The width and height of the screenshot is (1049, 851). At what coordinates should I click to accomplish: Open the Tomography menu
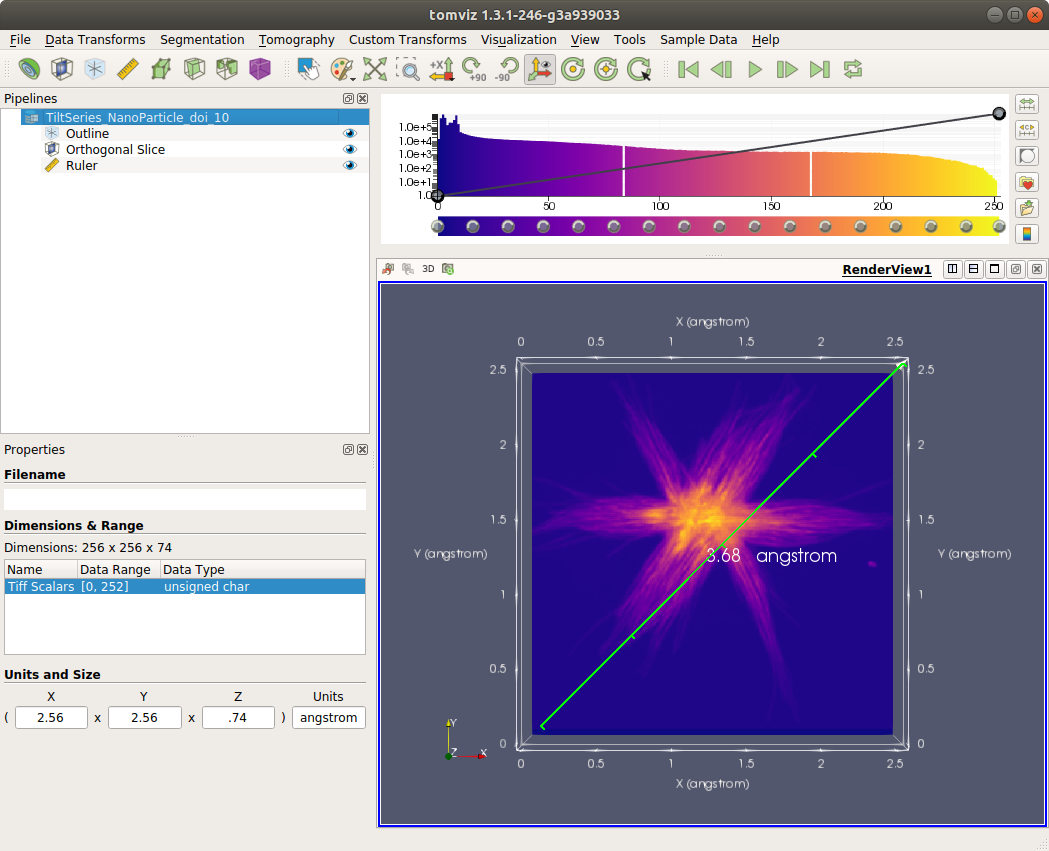coord(296,40)
